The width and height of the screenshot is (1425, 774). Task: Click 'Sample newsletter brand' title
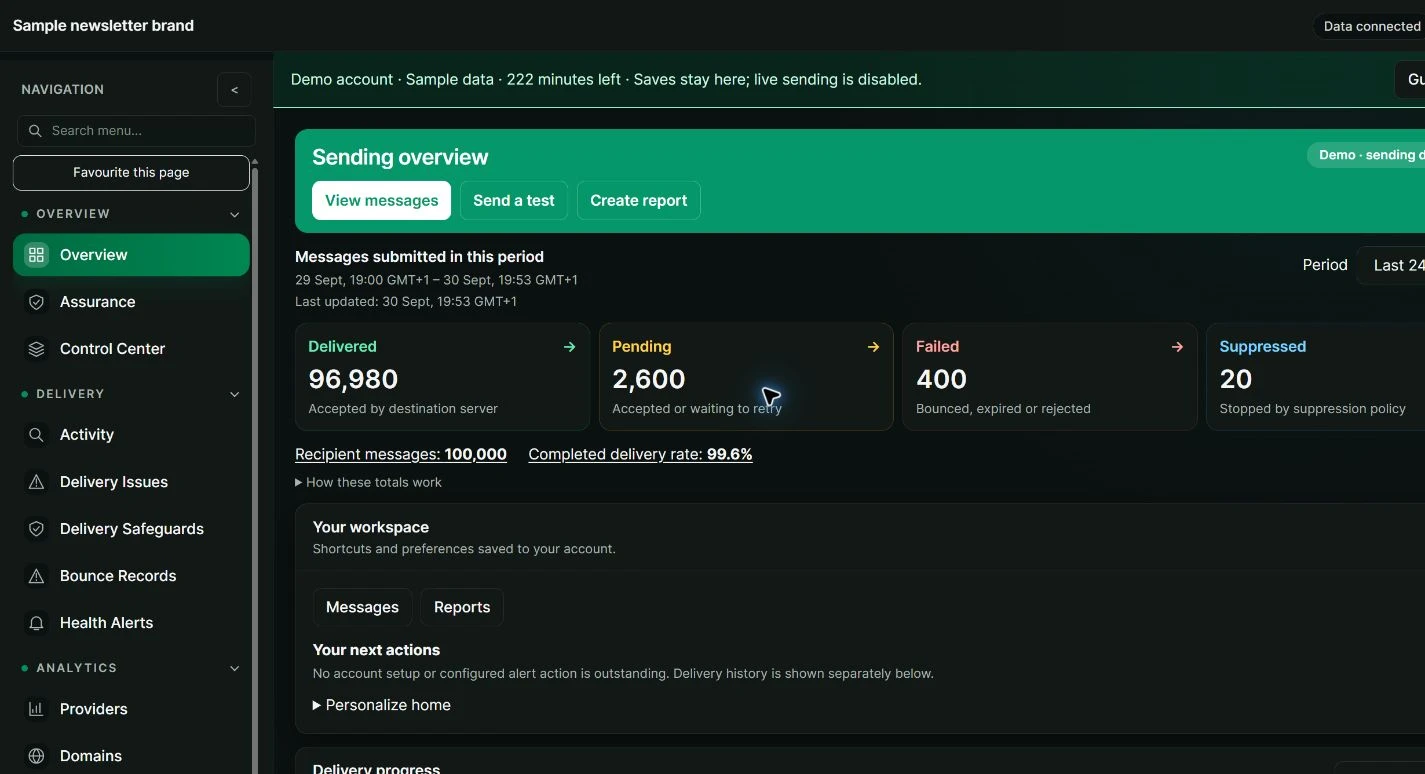coord(103,26)
